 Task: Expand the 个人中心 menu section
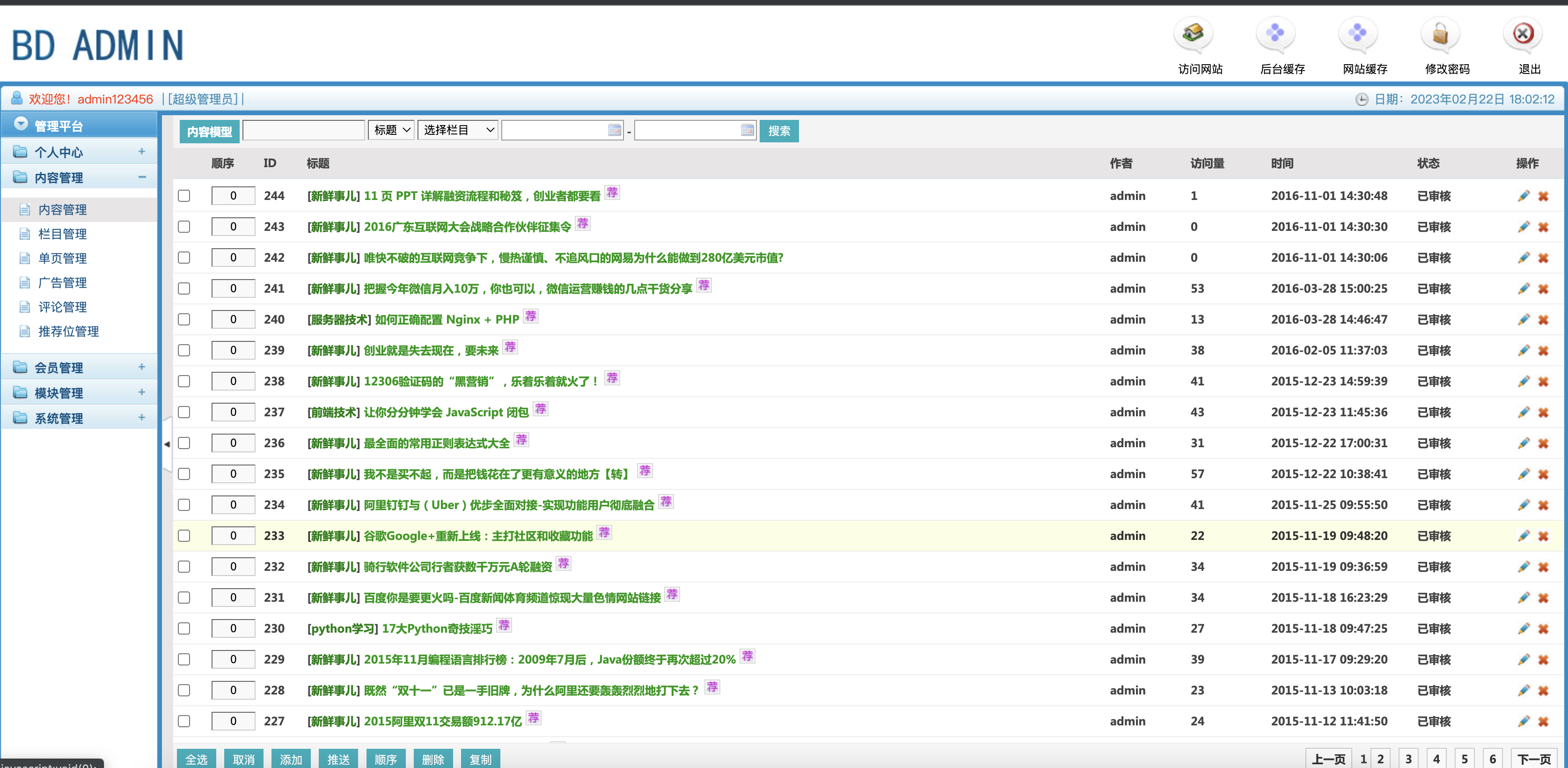(79, 152)
